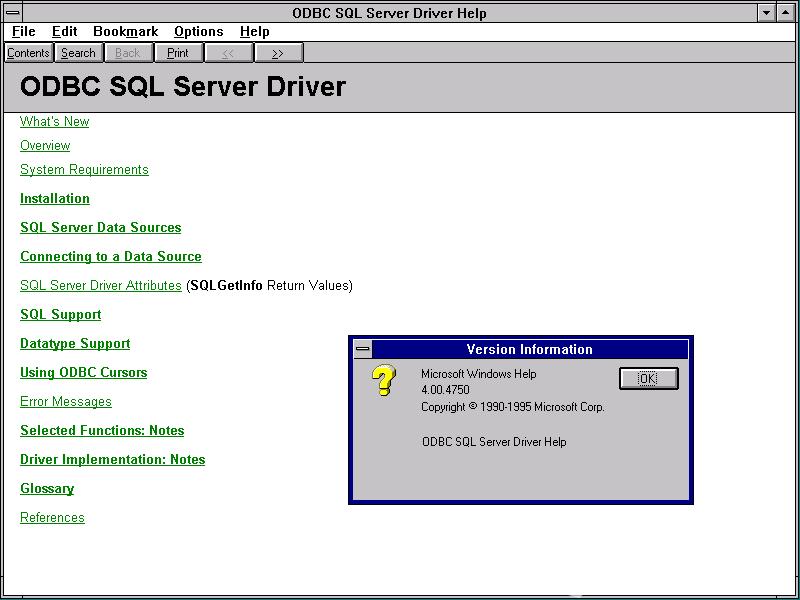Viewport: 800px width, 600px height.
Task: Click the Back toolbar button
Action: [128, 53]
